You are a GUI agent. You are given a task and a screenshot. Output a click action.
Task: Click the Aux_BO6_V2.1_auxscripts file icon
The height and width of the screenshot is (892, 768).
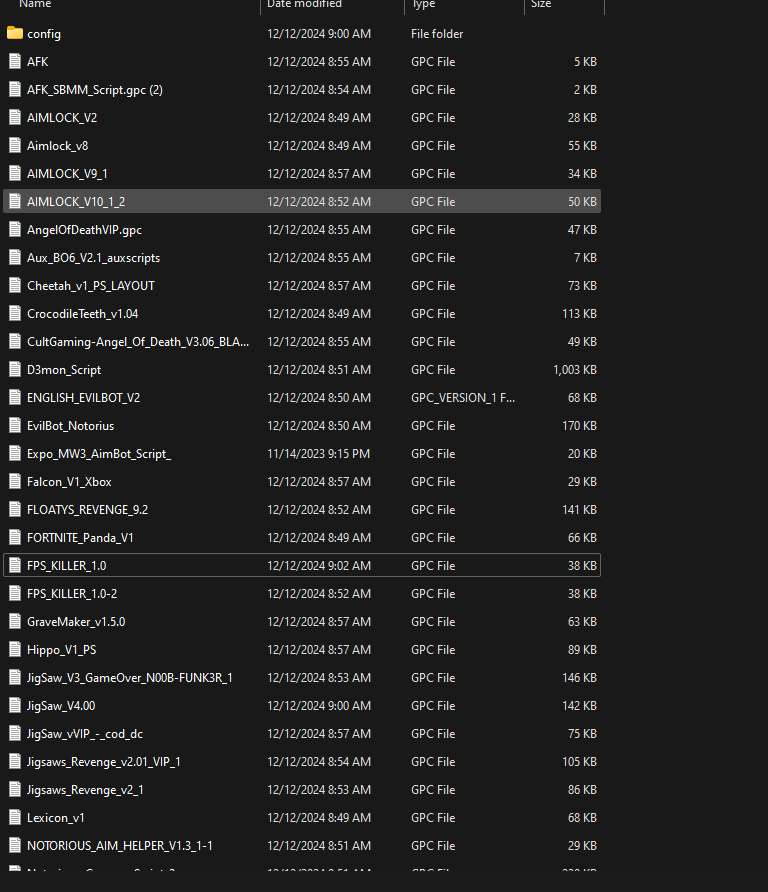[15, 258]
